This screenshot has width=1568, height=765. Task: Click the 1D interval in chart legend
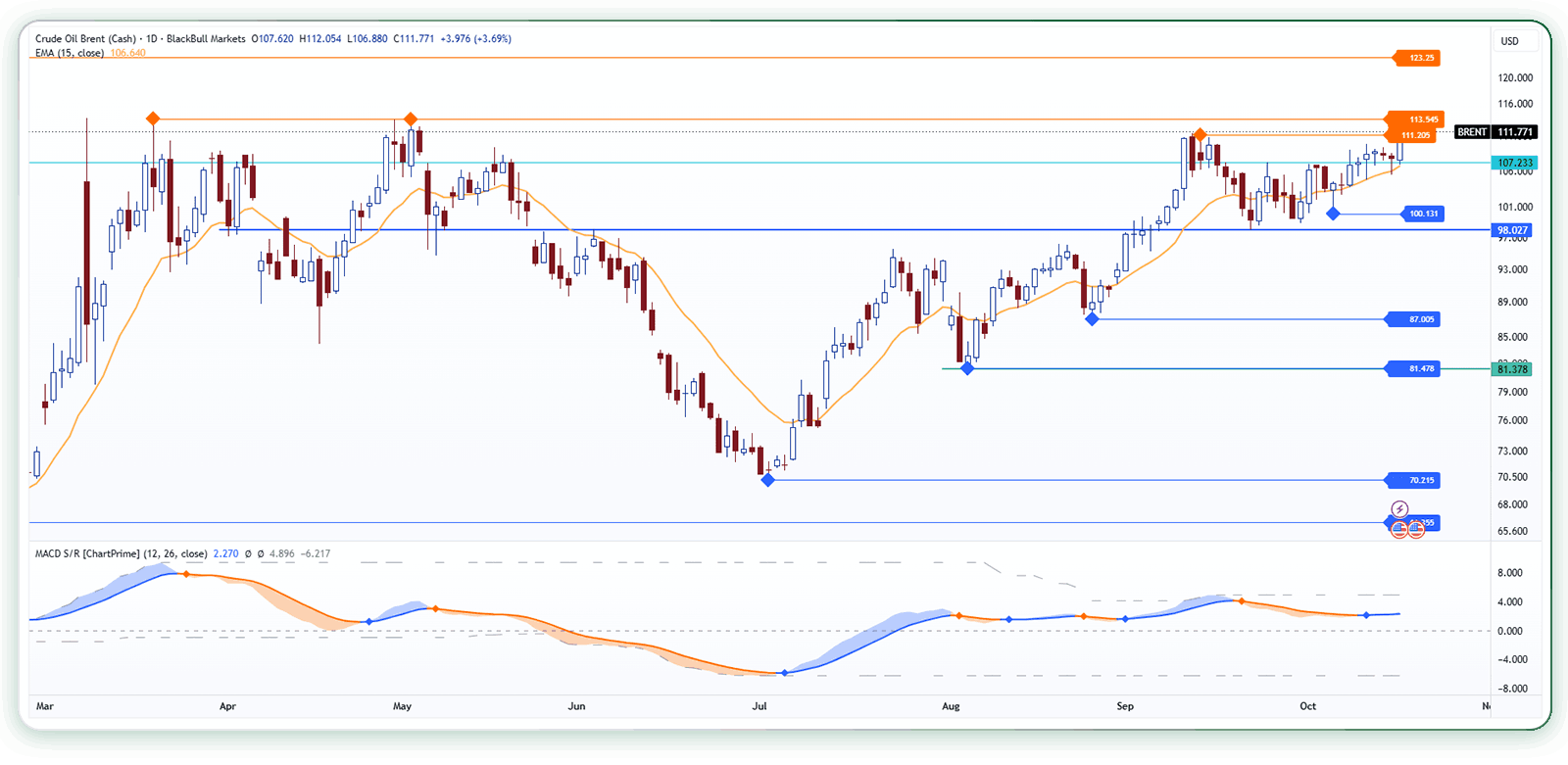tap(152, 39)
